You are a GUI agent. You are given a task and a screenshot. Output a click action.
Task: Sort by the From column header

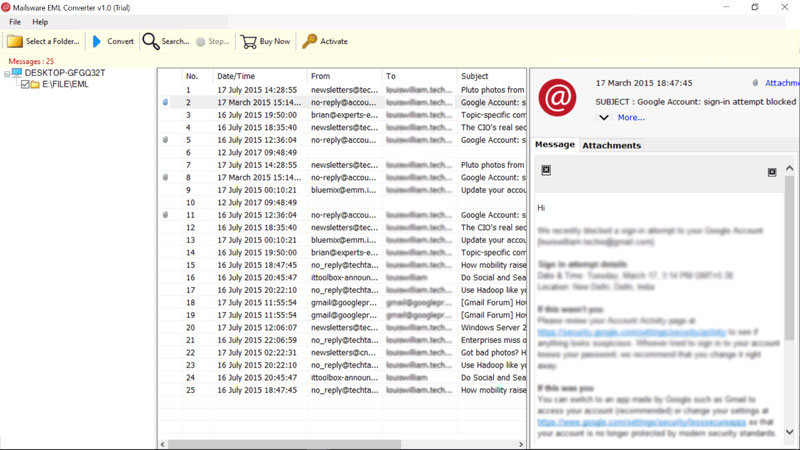point(344,76)
